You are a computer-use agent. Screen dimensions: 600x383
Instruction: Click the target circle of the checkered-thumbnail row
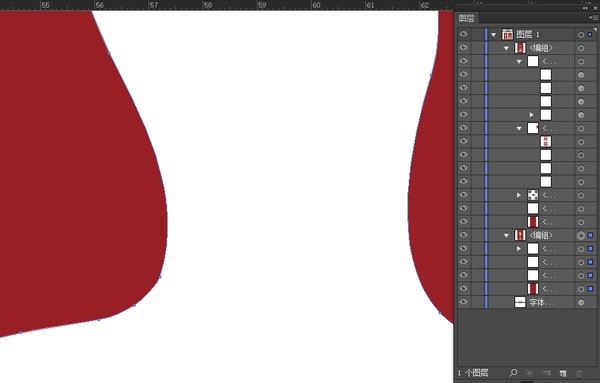tap(581, 195)
